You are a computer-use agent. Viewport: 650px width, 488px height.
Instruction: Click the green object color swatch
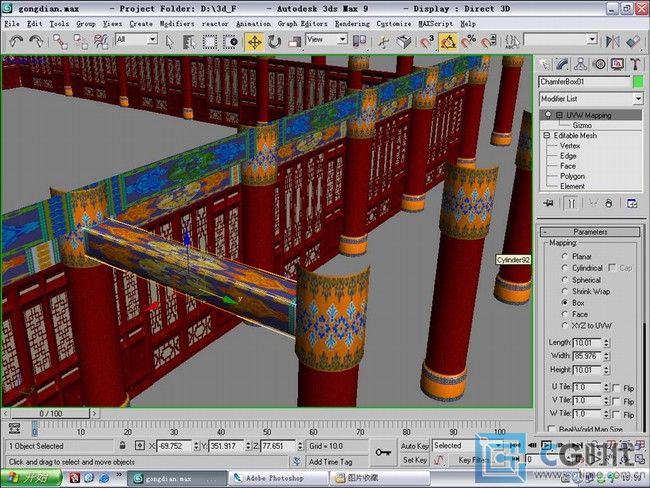637,81
